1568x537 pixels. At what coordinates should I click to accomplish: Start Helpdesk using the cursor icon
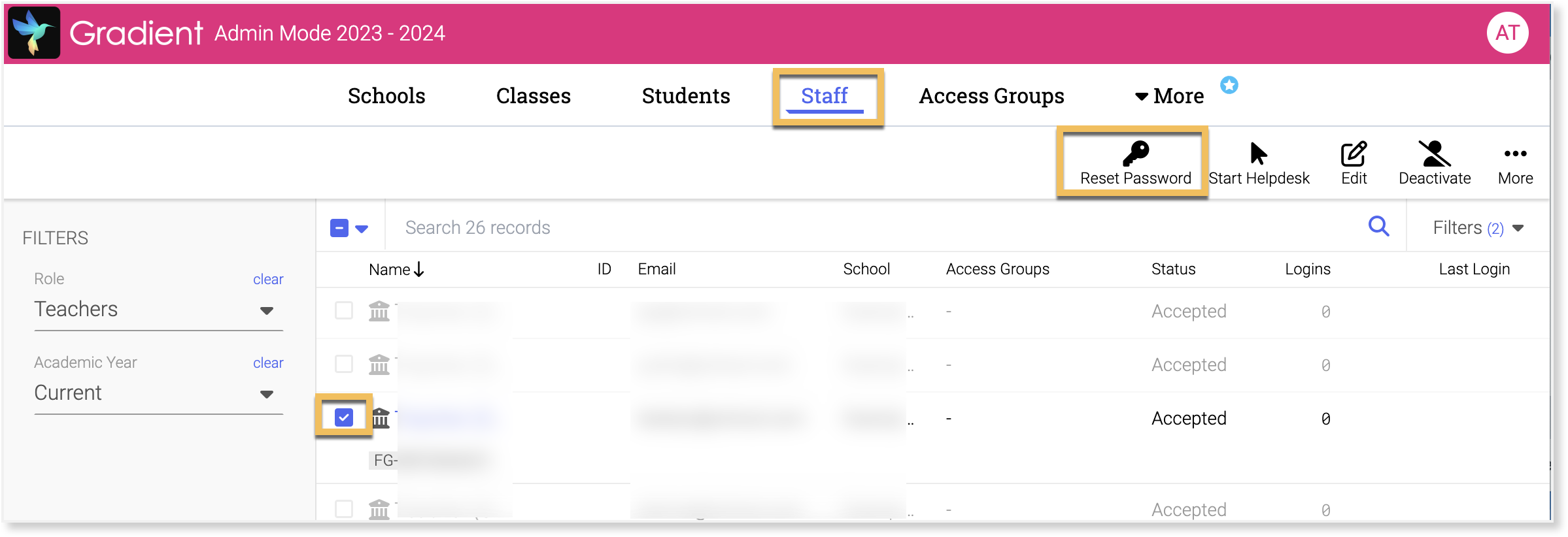tap(1258, 154)
